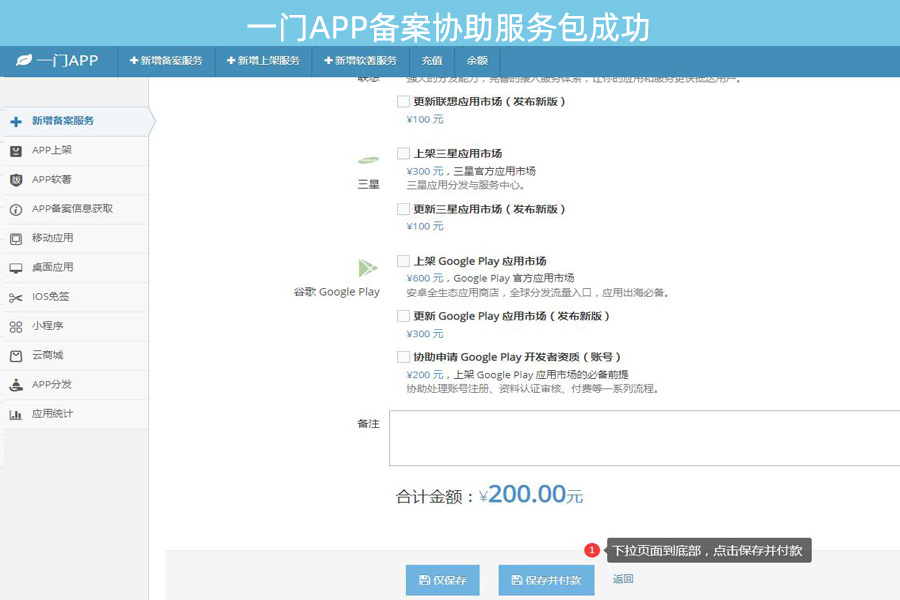Image resolution: width=900 pixels, height=600 pixels.
Task: Click the disk icon on 保存并付款 button
Action: click(x=517, y=580)
